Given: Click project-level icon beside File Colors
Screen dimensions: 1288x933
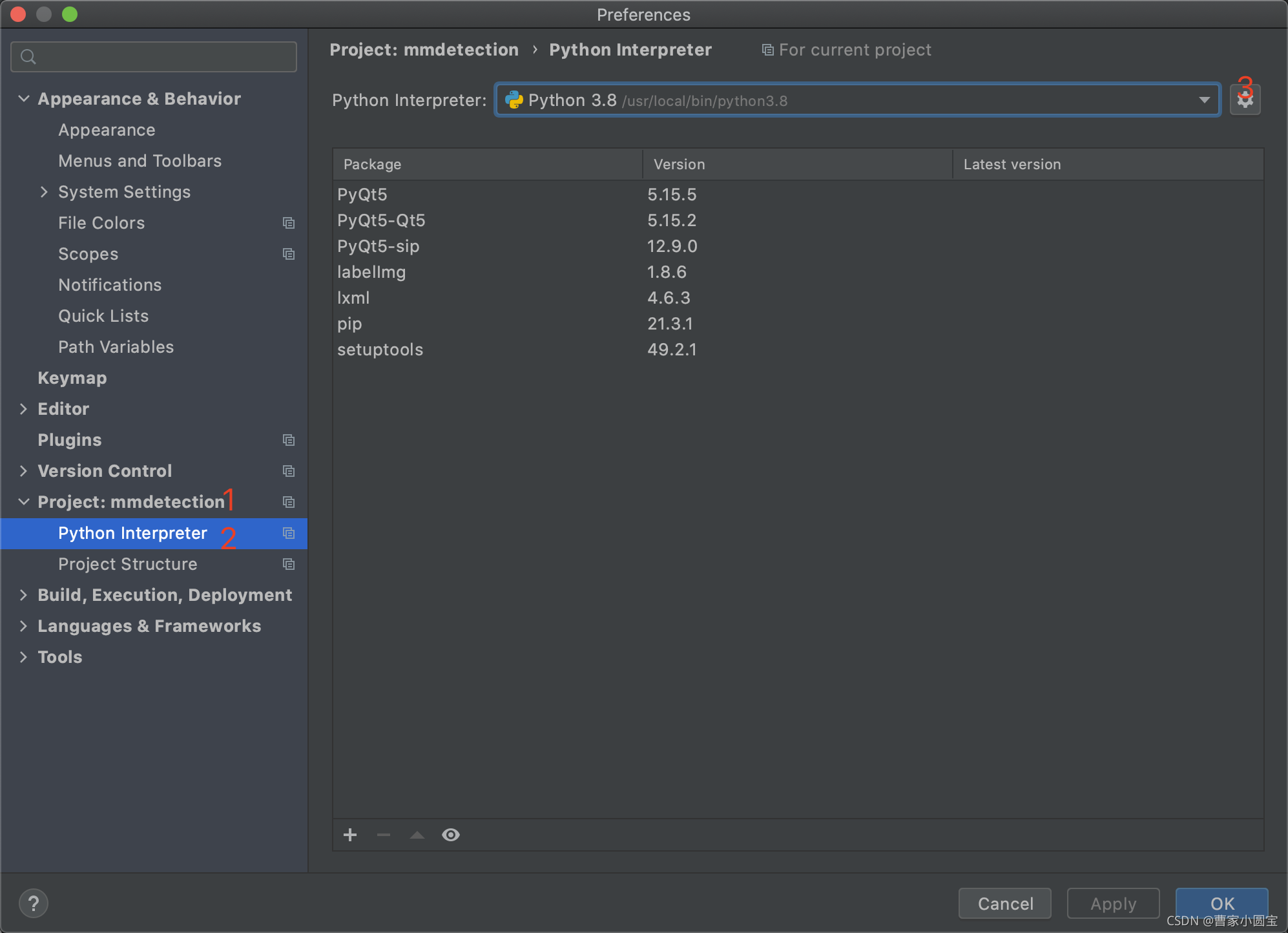Looking at the screenshot, I should [x=289, y=223].
